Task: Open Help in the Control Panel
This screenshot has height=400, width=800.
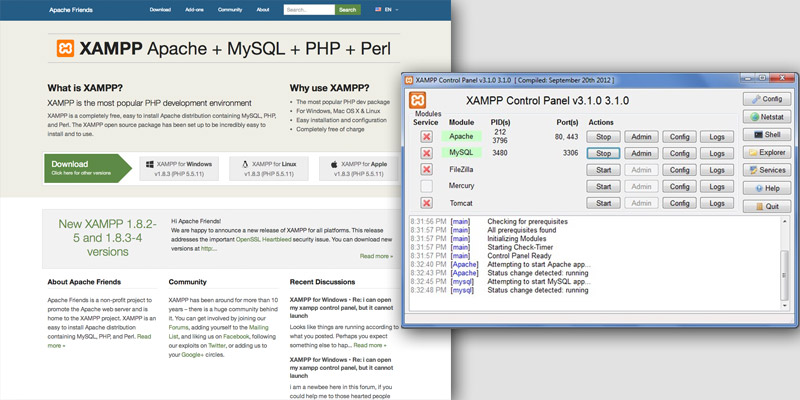Action: pyautogui.click(x=767, y=188)
